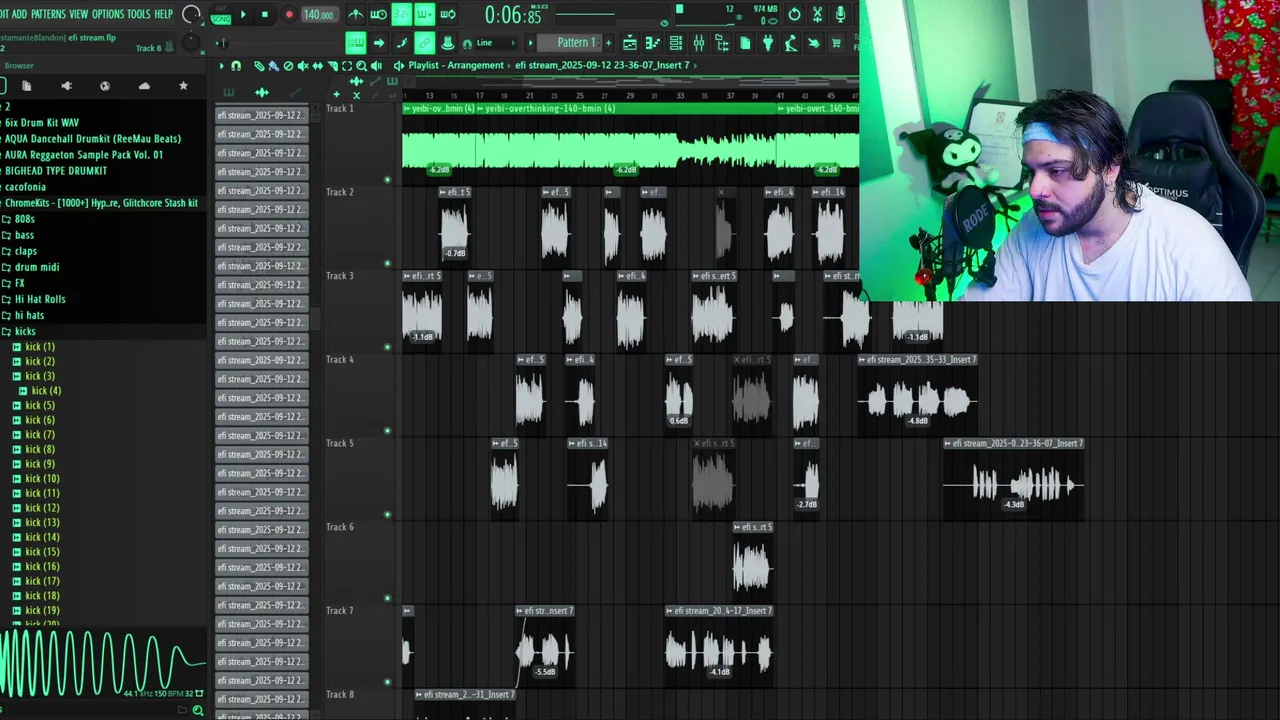Open the HELP menu
This screenshot has height=720, width=1280.
tap(163, 14)
